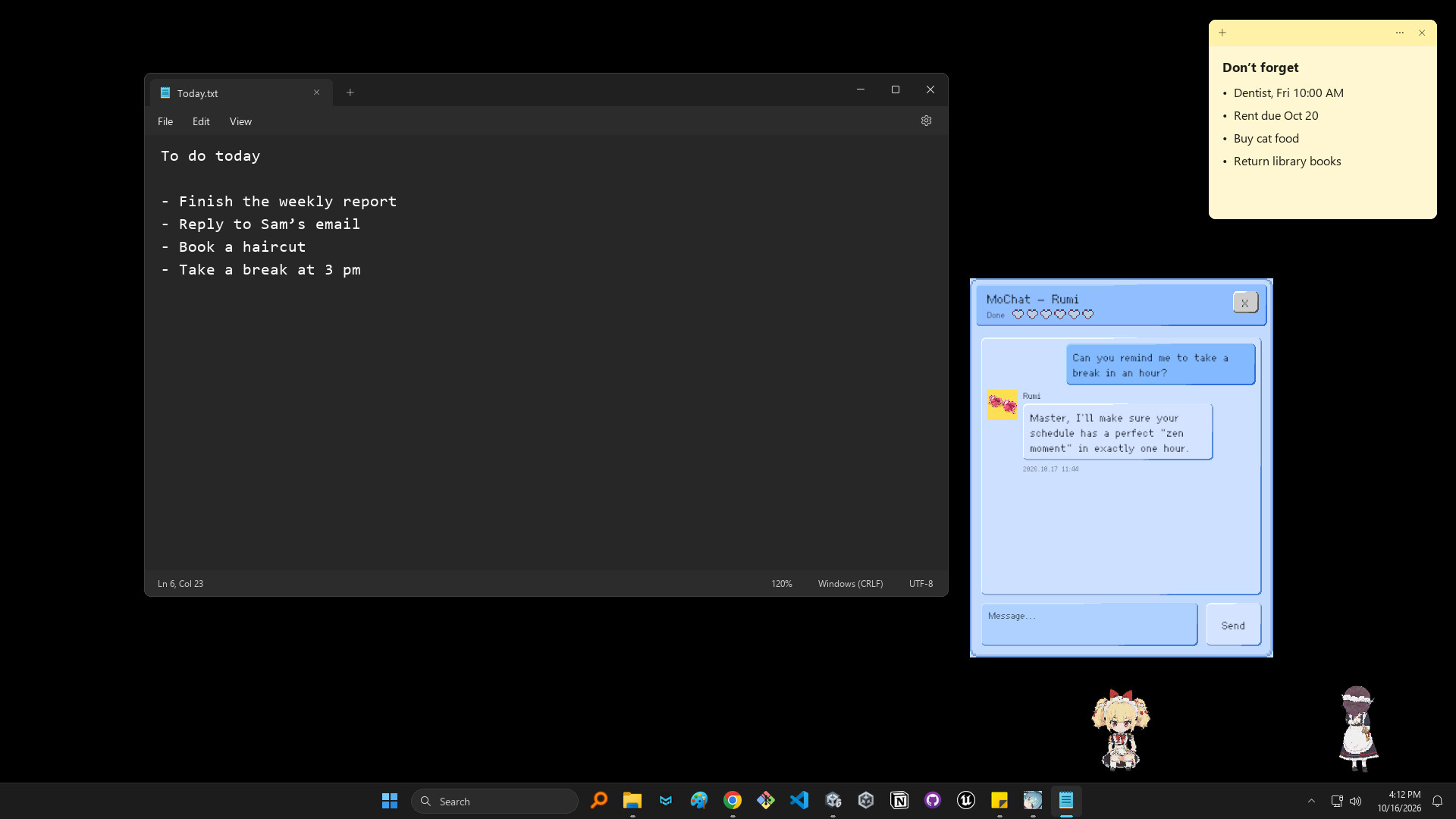
Task: Open the View menu in Notepad
Action: point(240,121)
